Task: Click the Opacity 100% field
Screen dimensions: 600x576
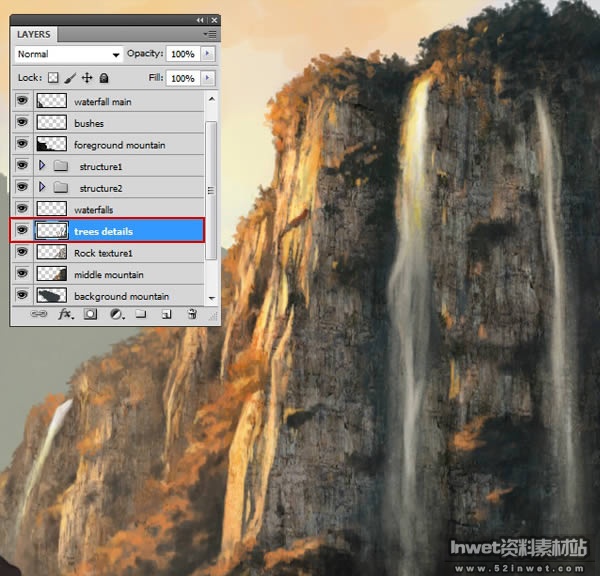Action: tap(183, 54)
